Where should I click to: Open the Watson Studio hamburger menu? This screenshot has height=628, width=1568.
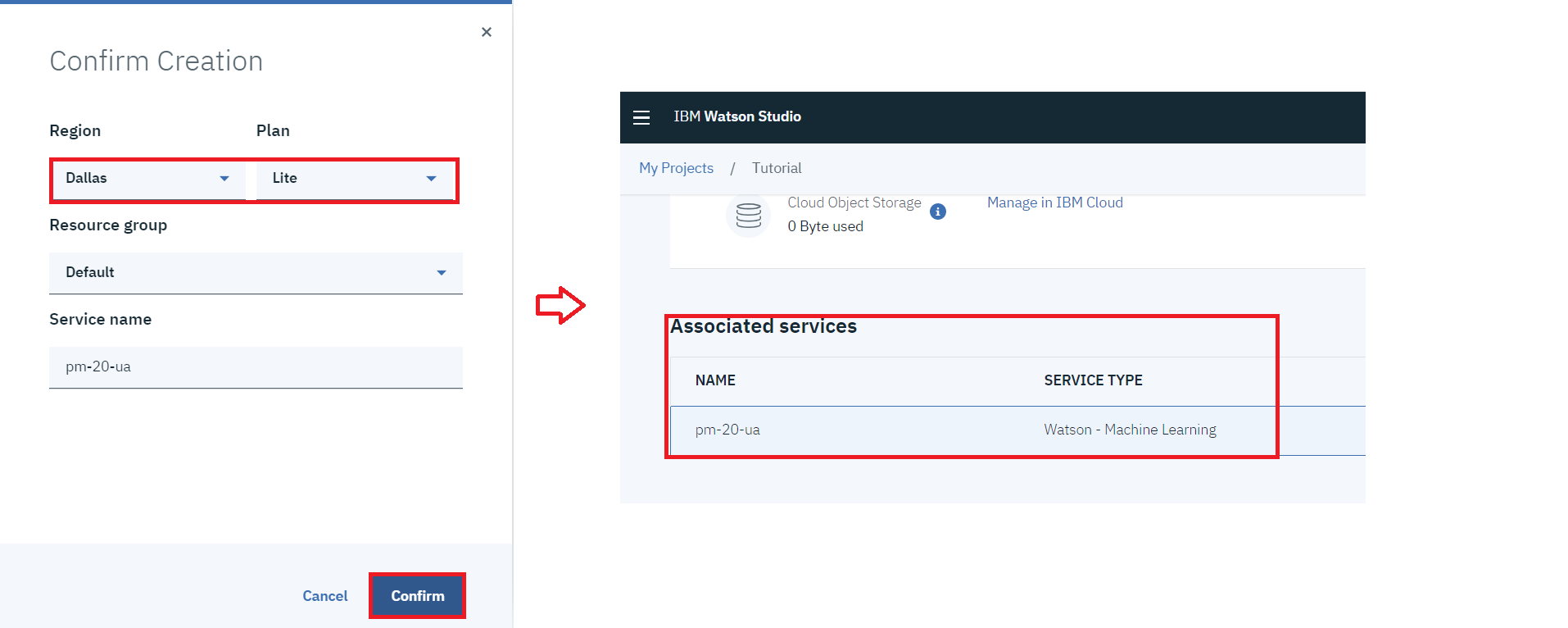coord(641,117)
